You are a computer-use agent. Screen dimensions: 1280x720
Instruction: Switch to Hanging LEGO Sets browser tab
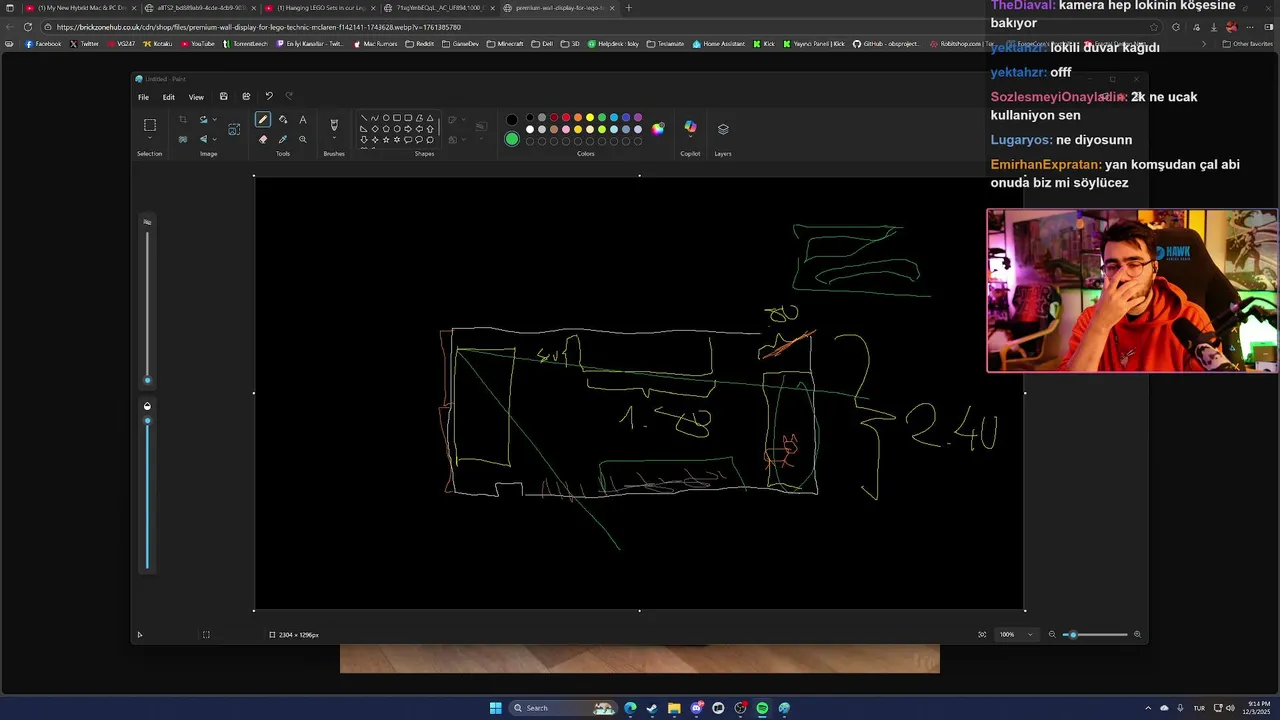[x=320, y=8]
